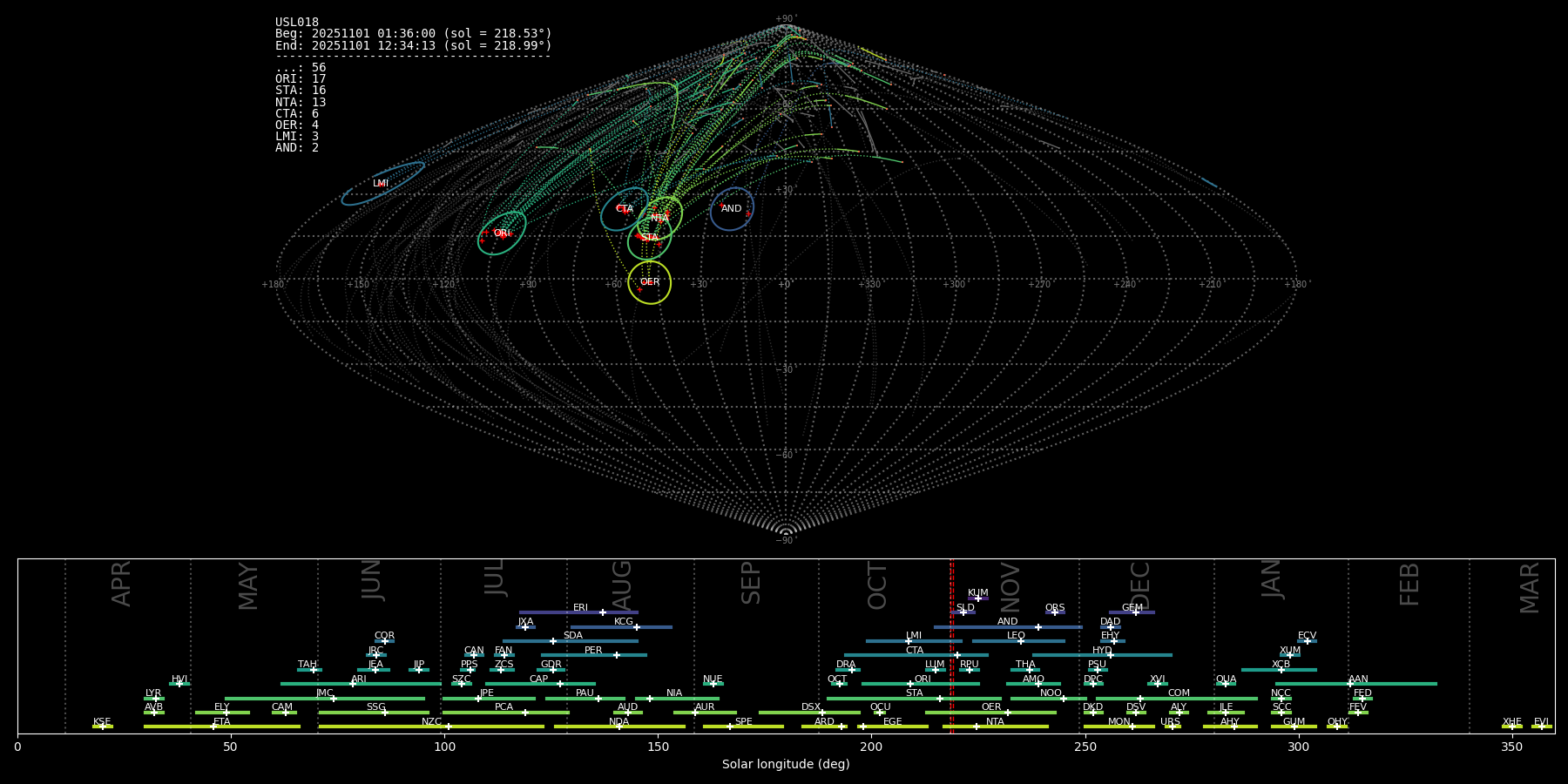
Task: Click the KUM peak marker in timeline
Action: tap(977, 598)
